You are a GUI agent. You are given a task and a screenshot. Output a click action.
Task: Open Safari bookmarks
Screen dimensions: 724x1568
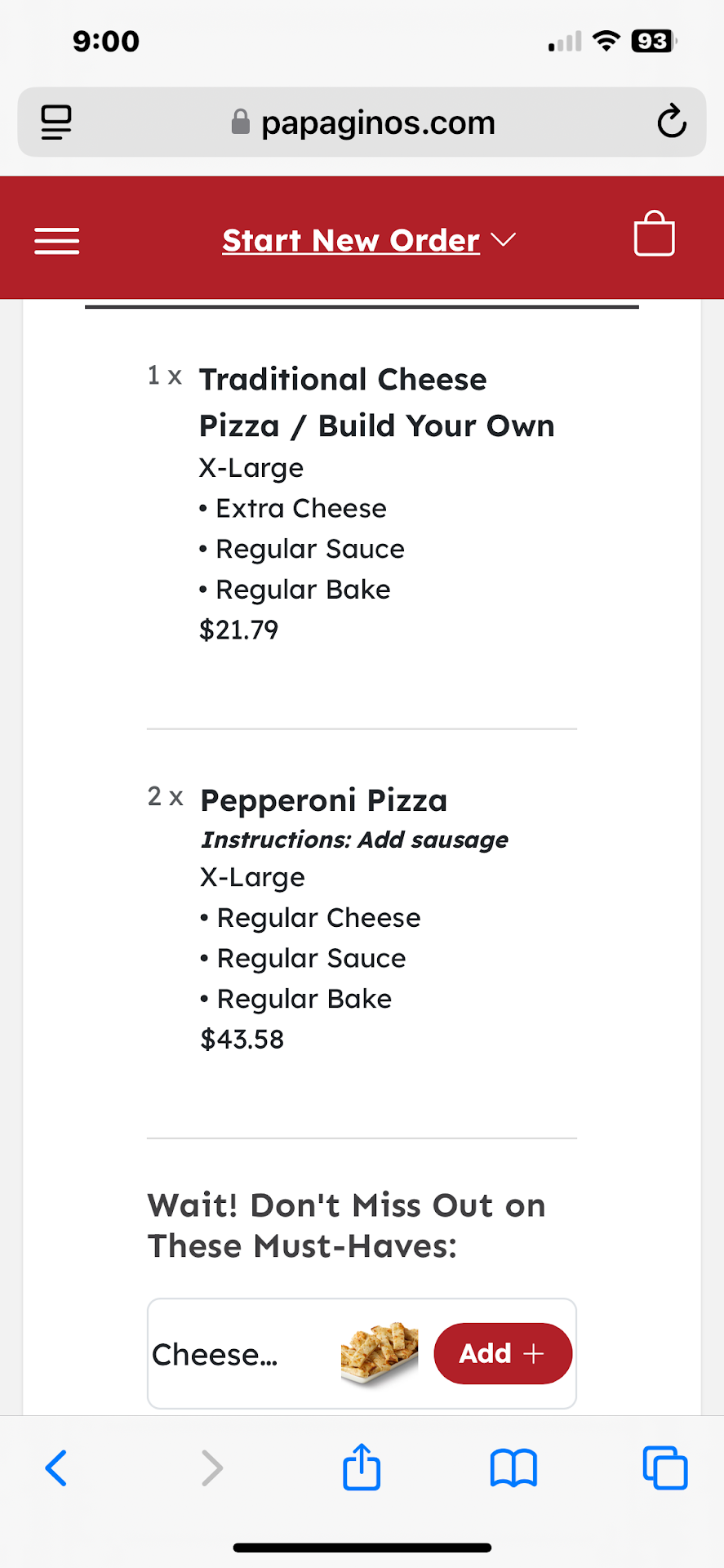point(513,1468)
